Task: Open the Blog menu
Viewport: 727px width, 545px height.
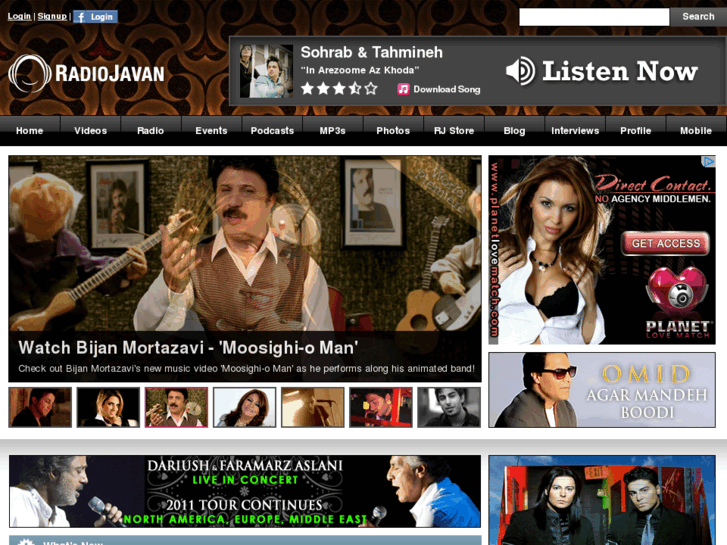Action: point(514,131)
